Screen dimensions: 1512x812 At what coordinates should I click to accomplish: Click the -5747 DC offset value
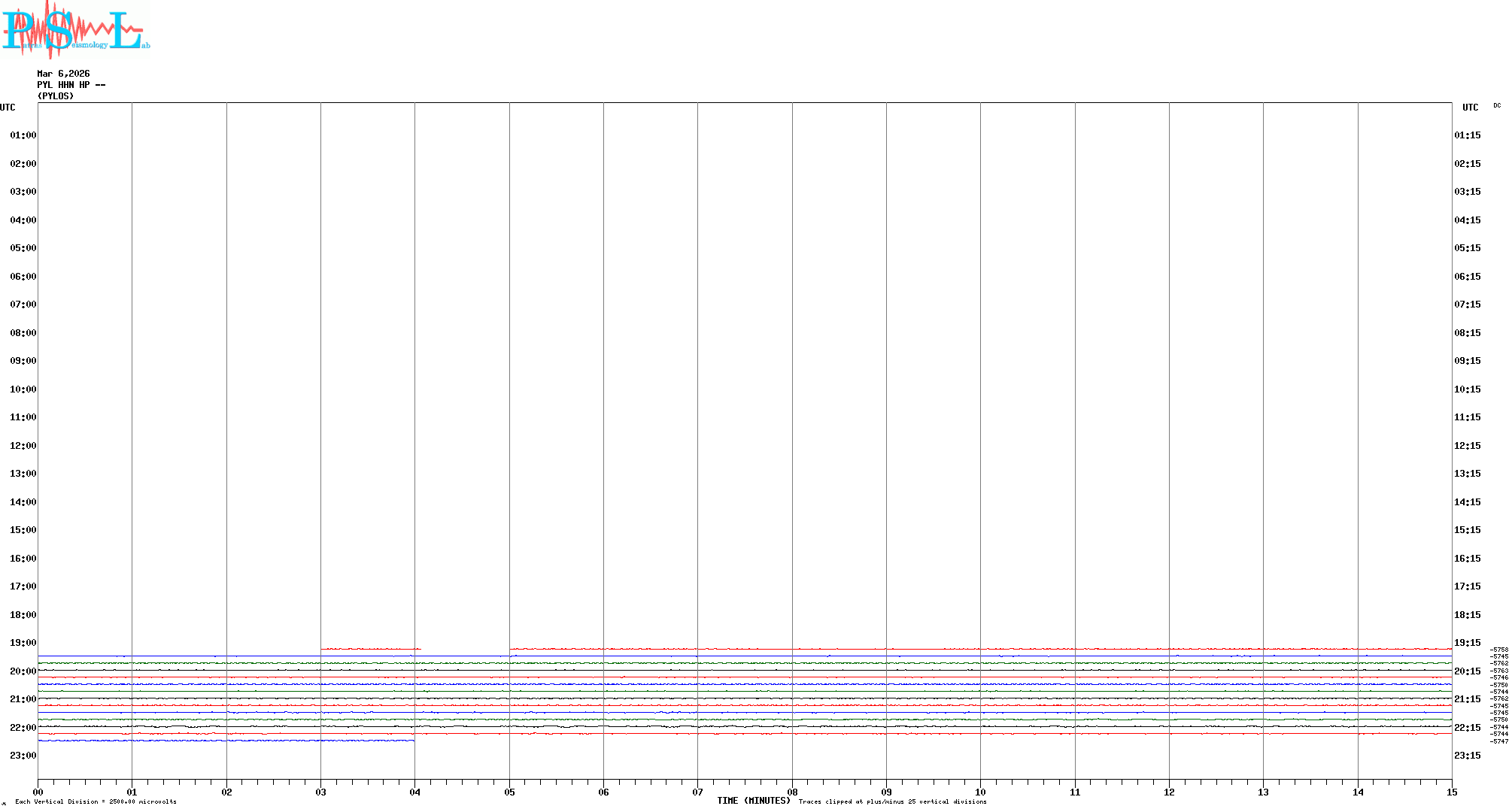click(1499, 741)
